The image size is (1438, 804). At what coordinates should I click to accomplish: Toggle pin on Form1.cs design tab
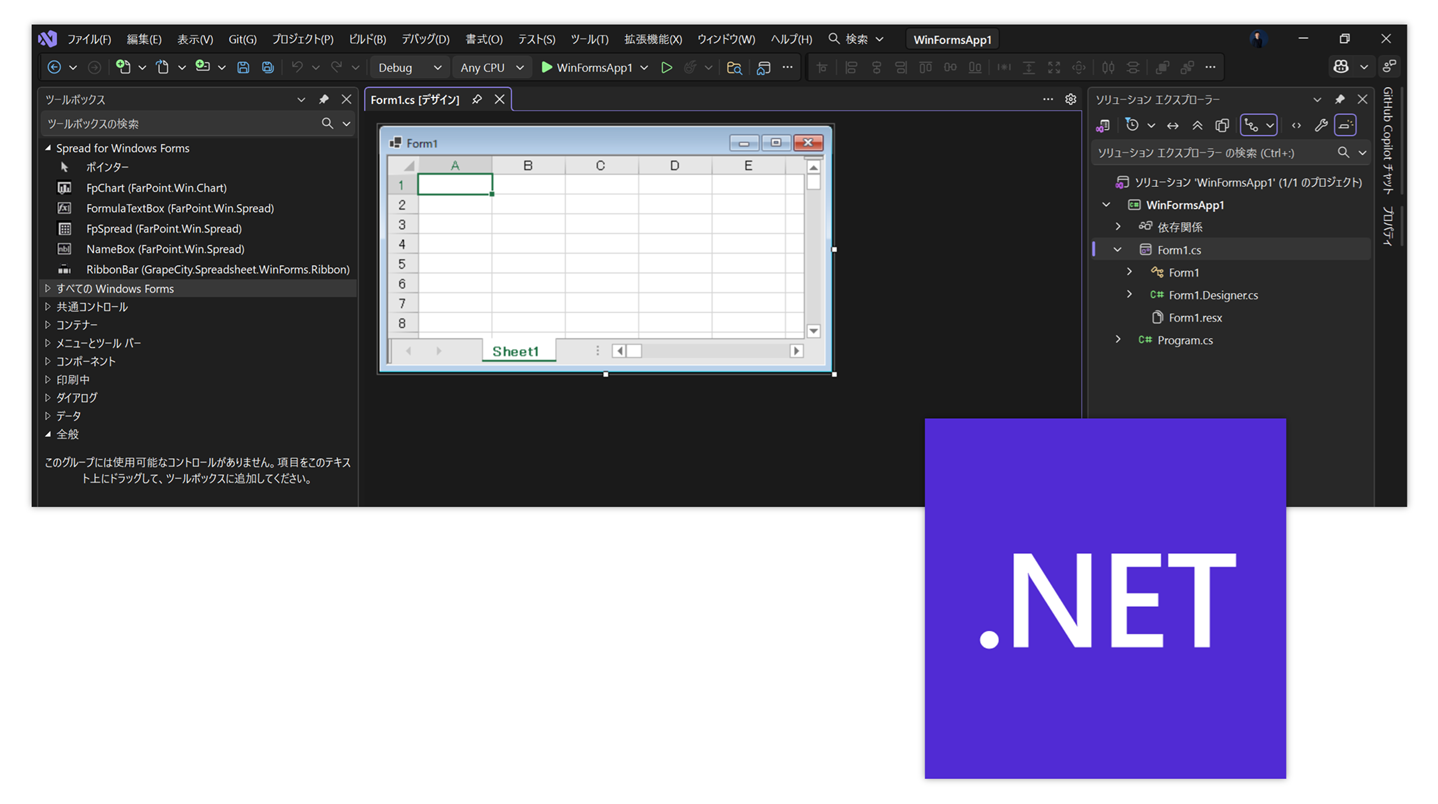(x=477, y=99)
